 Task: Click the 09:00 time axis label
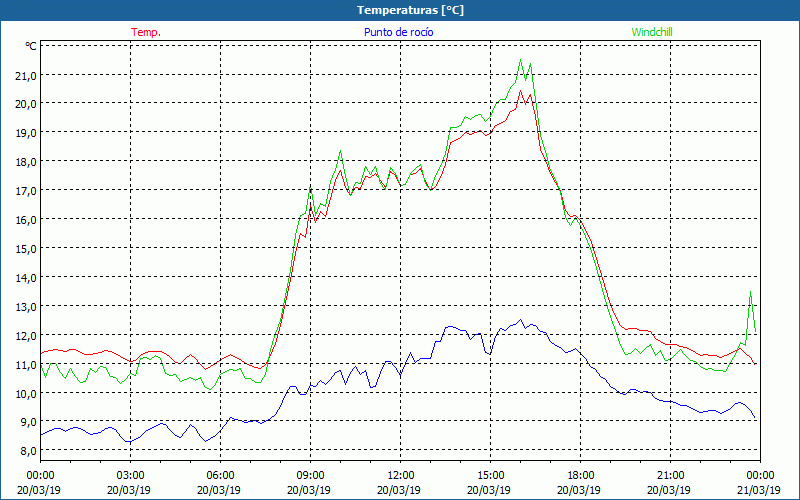[x=310, y=475]
